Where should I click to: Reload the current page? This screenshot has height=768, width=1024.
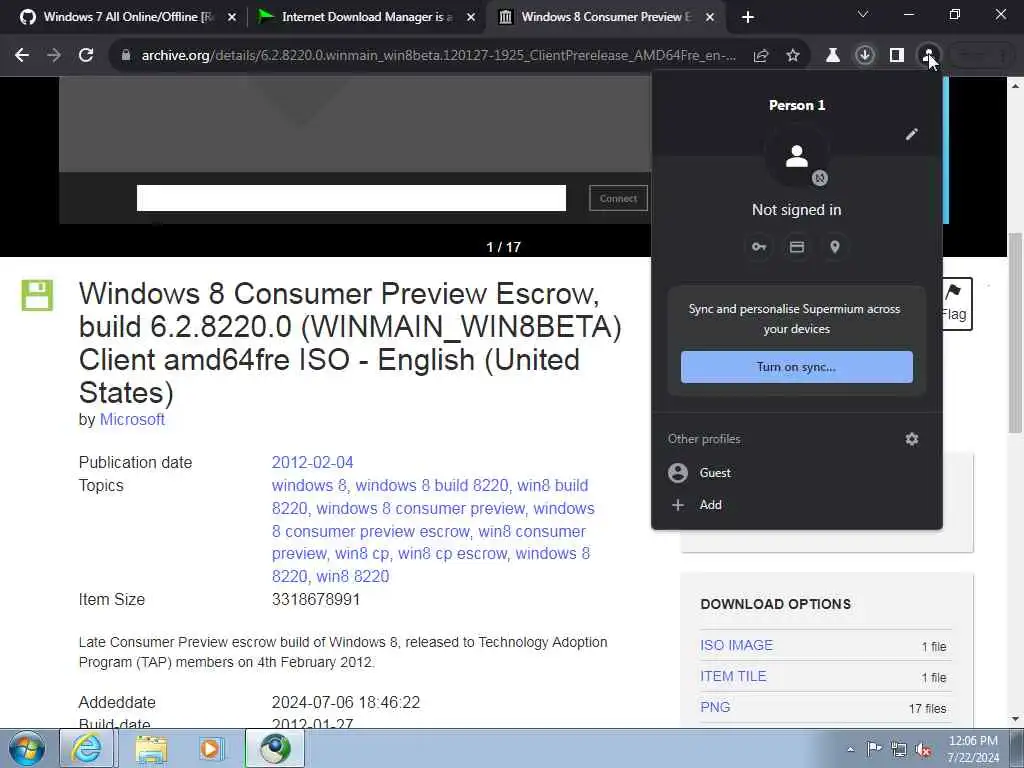click(x=86, y=56)
